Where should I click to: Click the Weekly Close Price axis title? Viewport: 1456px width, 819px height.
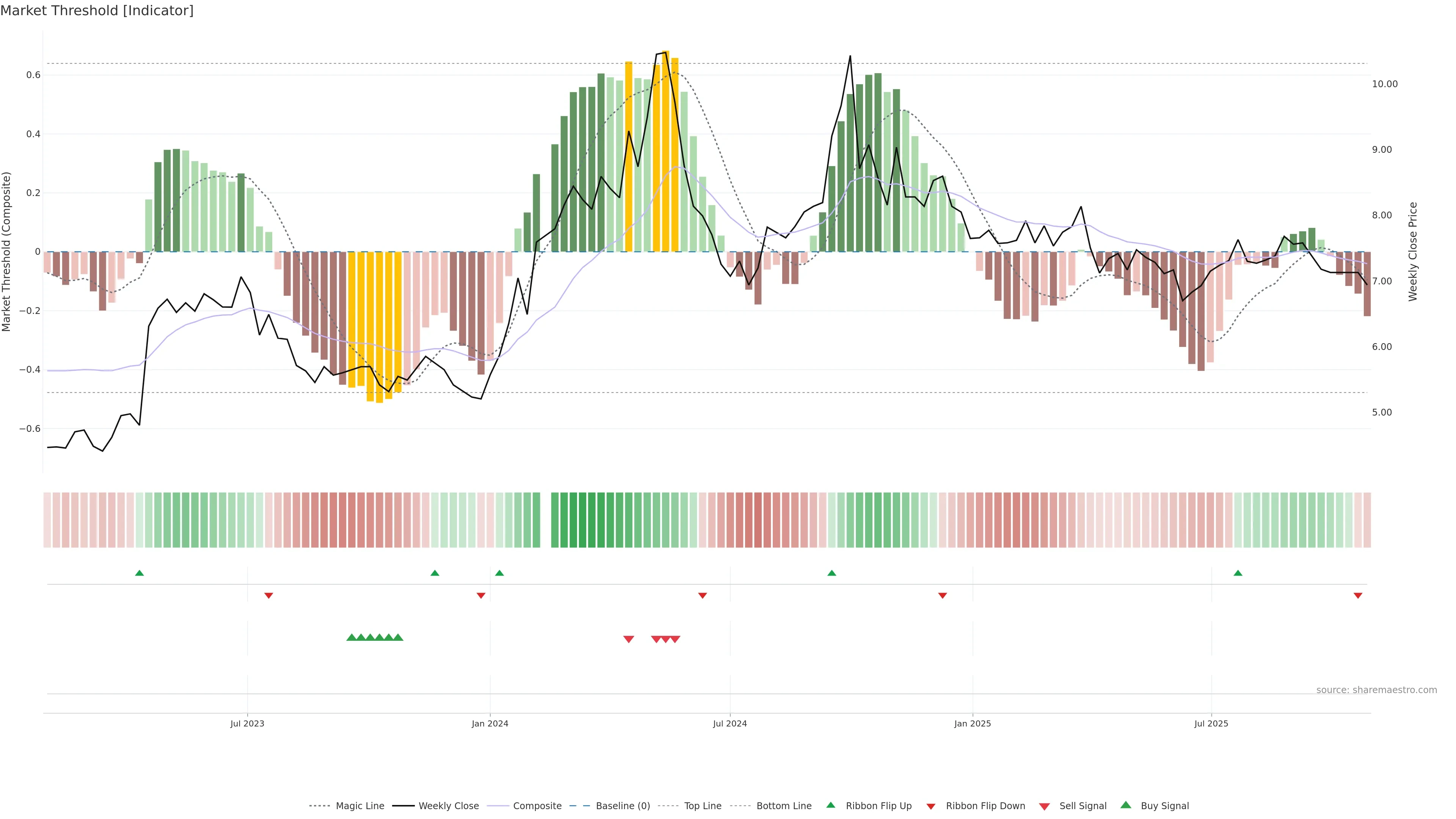[x=1413, y=251]
